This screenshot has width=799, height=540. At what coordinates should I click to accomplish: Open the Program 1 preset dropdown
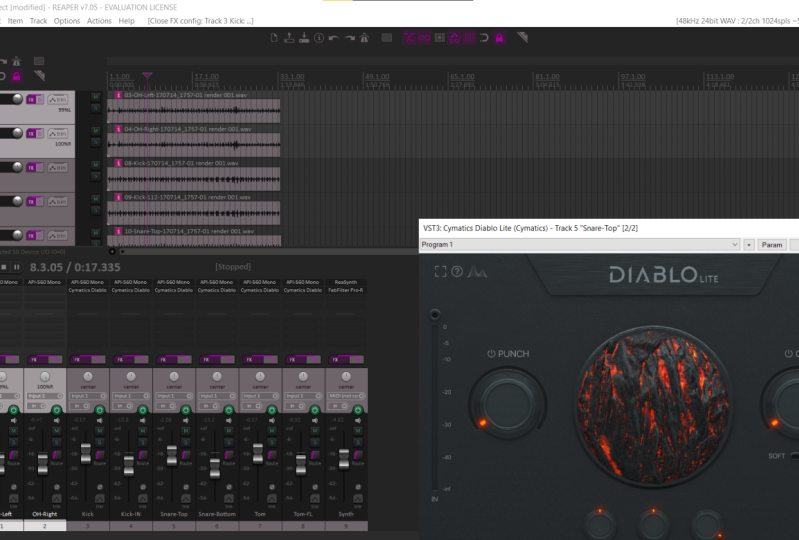580,245
